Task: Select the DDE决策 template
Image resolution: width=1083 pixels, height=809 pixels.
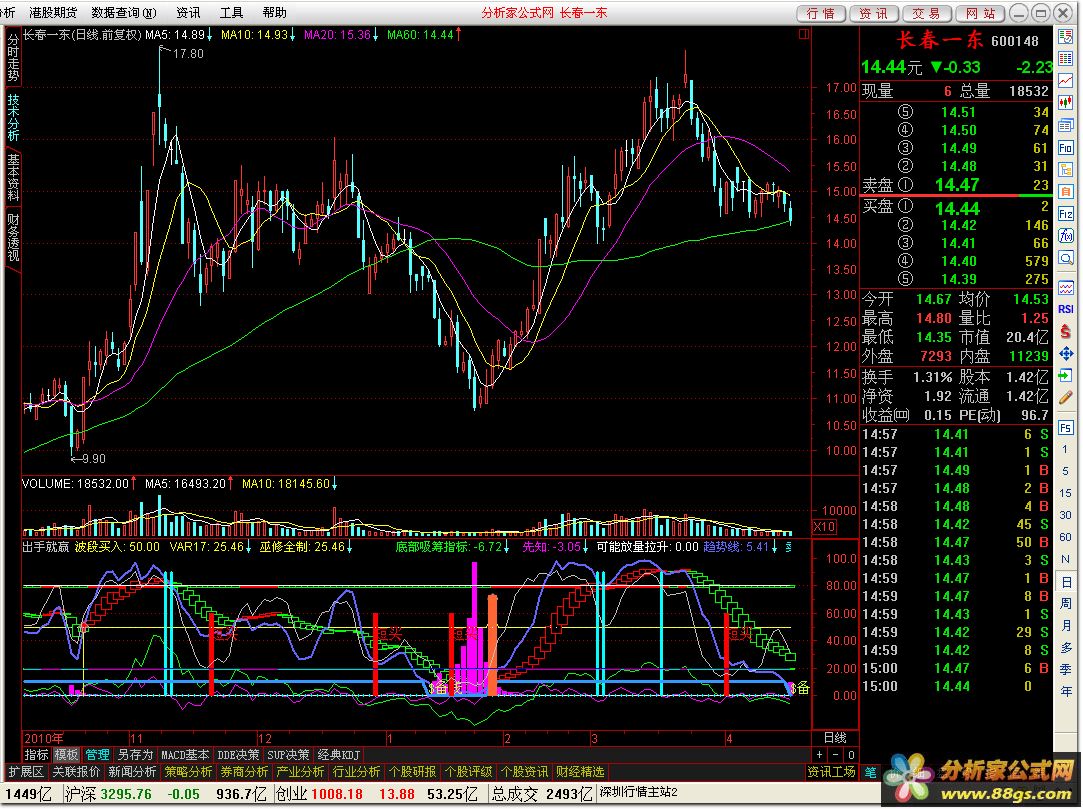Action: [238, 754]
